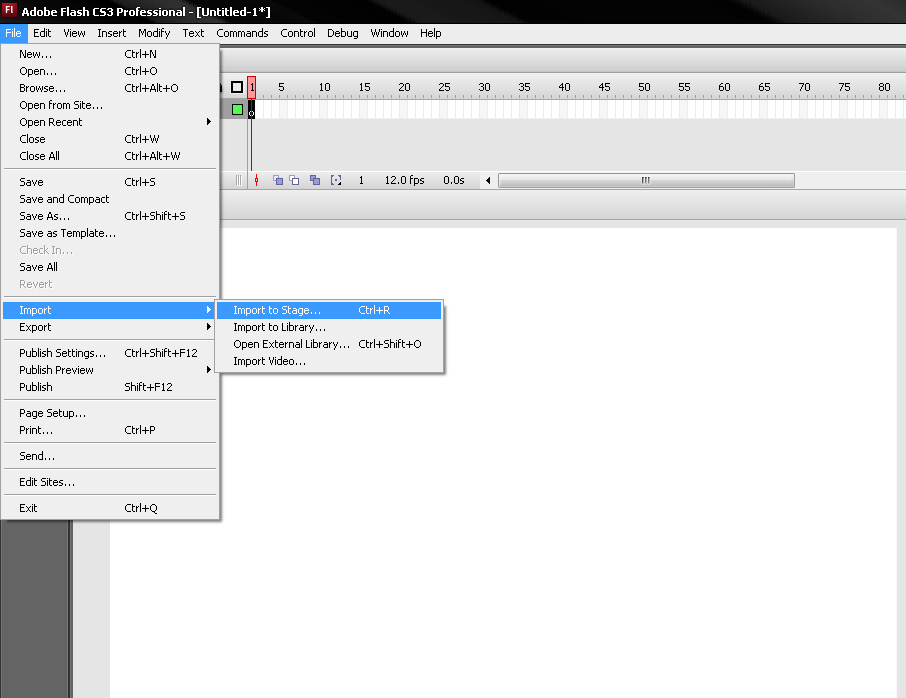Choose Close from the File menu
The width and height of the screenshot is (906, 698).
tap(110, 139)
